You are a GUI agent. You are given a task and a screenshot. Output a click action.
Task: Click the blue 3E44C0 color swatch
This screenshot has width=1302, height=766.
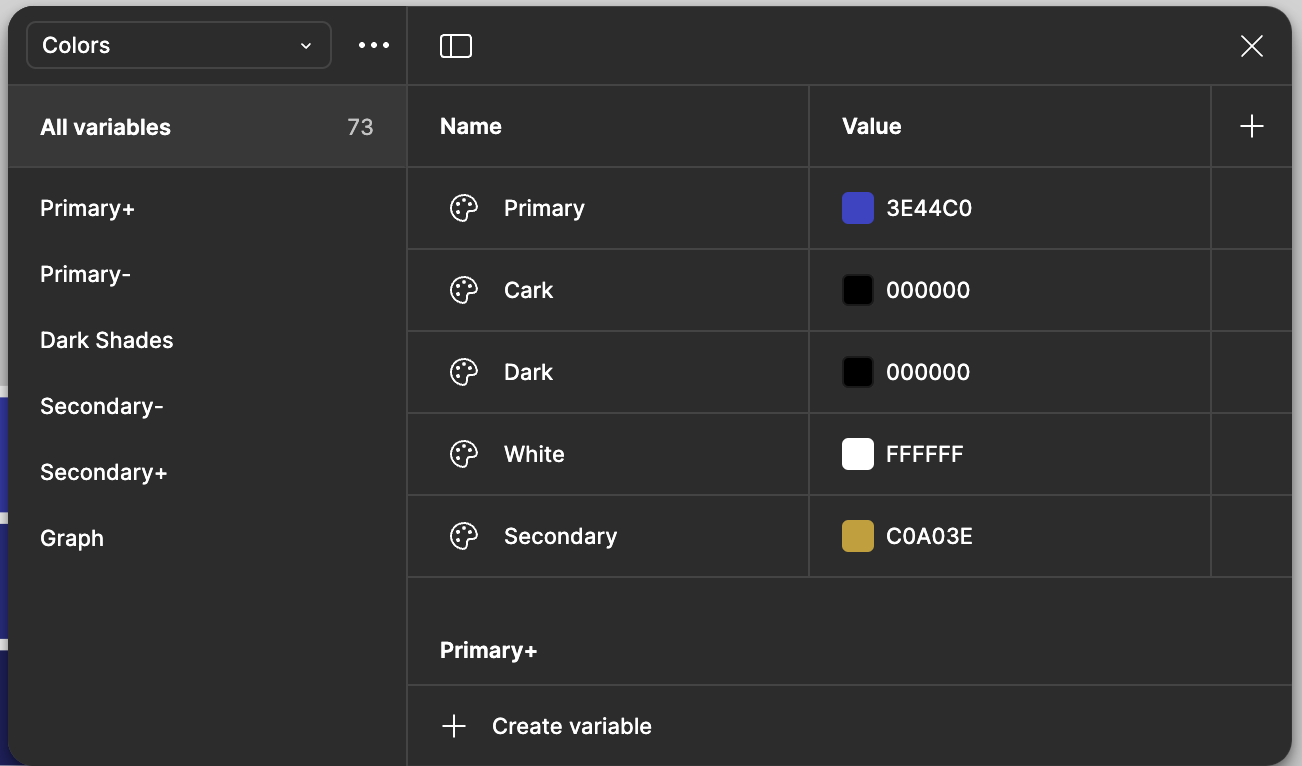[x=858, y=208]
